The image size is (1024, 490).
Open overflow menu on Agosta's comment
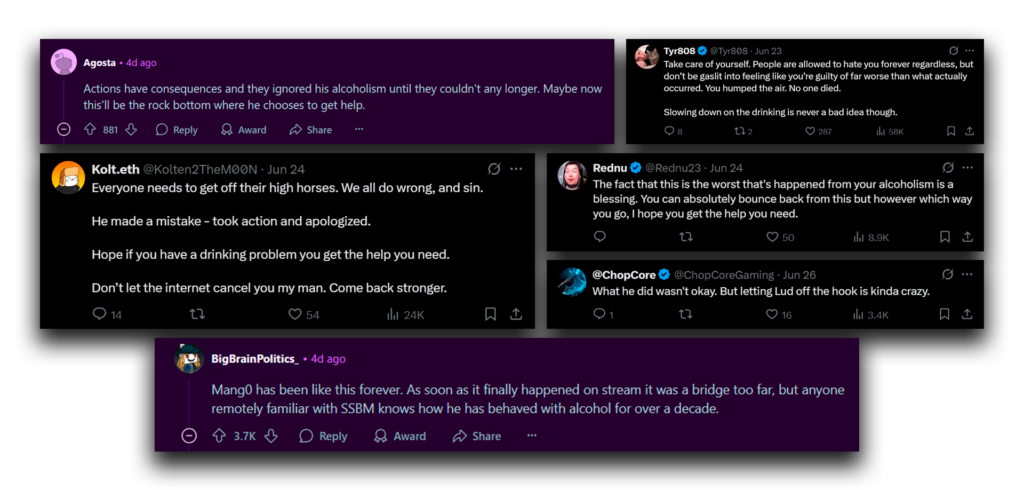coord(359,130)
